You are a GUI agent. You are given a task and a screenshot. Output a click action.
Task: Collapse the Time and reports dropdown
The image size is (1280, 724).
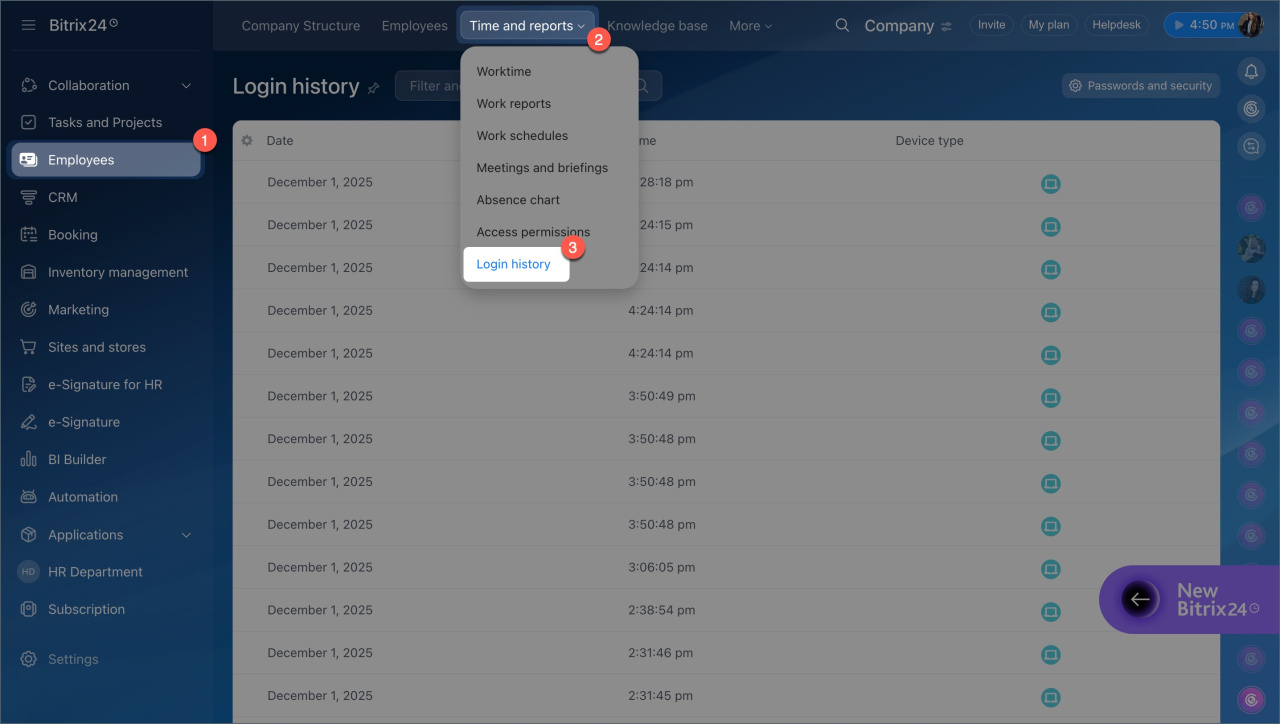[527, 26]
